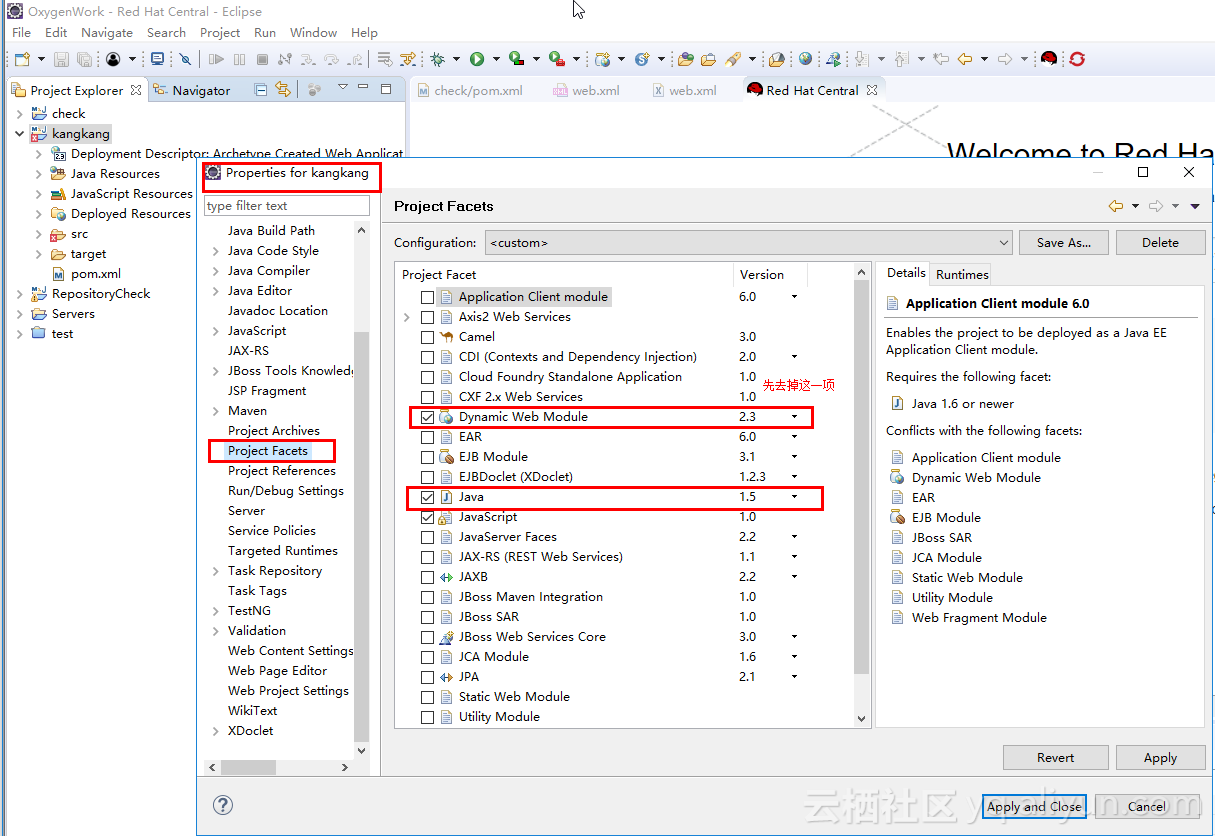Open the File menu
Viewport: 1215px width, 836px height.
click(x=21, y=33)
